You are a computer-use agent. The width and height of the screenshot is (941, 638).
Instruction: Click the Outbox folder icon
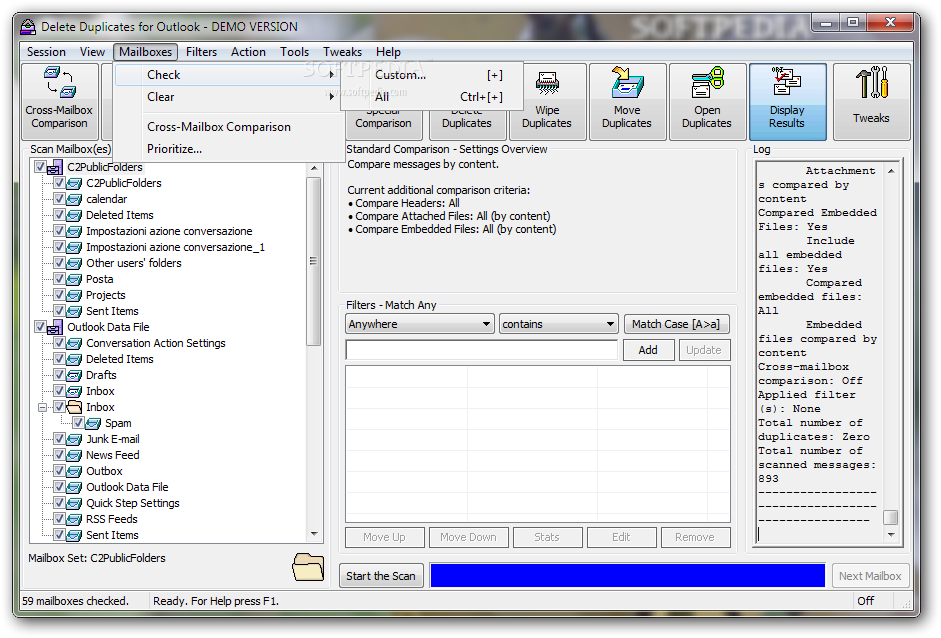click(74, 471)
